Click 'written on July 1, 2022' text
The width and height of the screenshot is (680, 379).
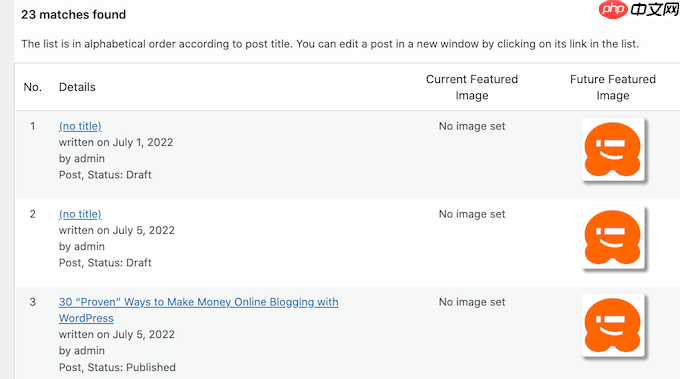click(116, 142)
